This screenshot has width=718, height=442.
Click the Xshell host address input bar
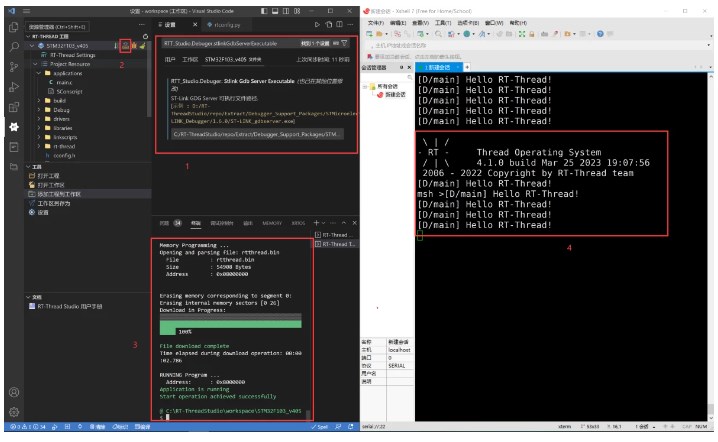click(538, 45)
